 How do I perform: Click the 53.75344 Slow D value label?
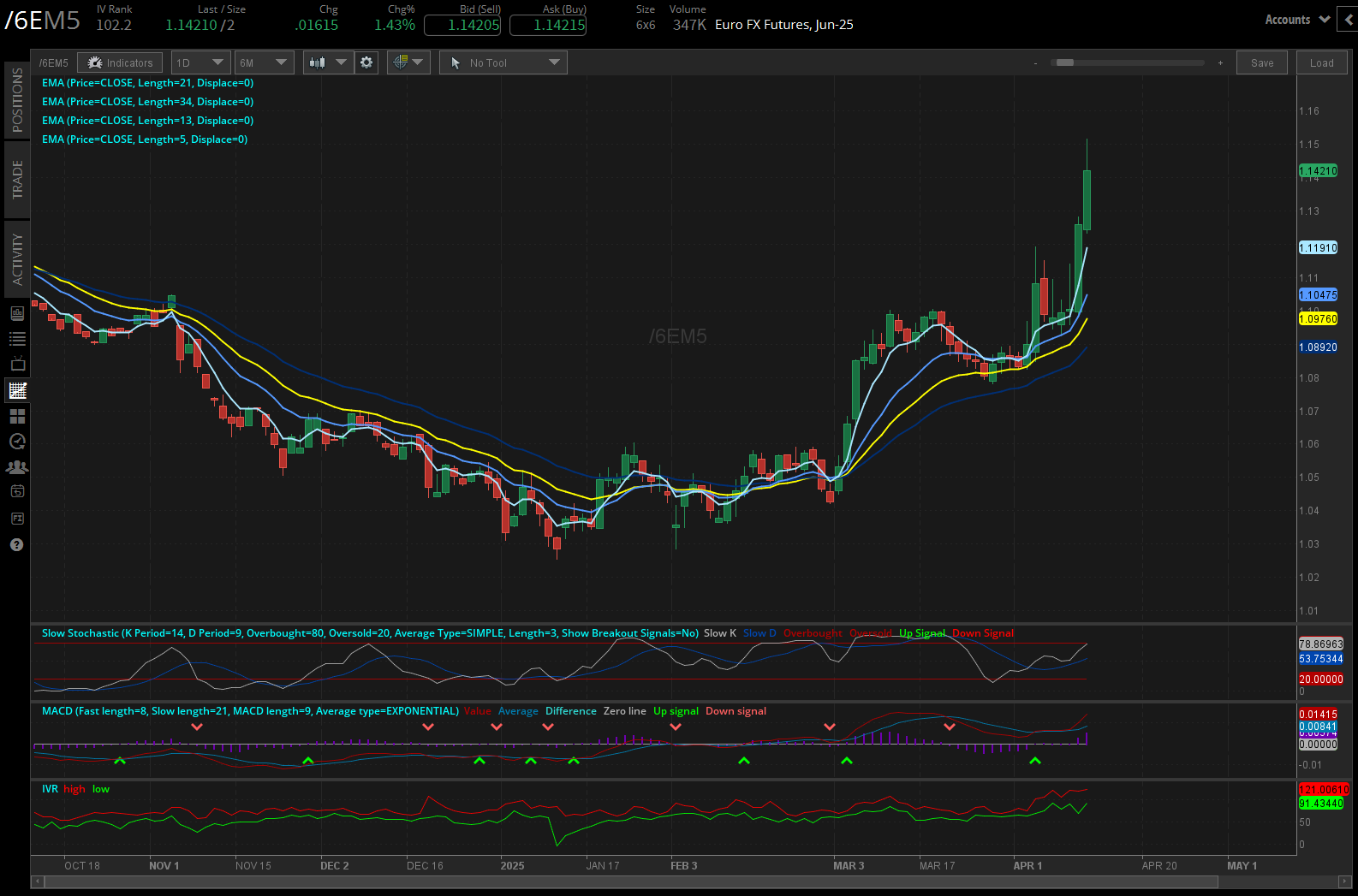point(1321,659)
